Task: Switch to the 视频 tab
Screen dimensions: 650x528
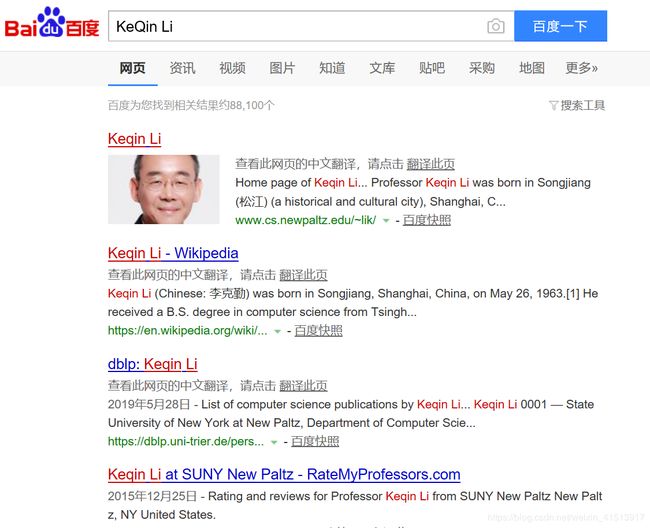Action: [x=233, y=68]
